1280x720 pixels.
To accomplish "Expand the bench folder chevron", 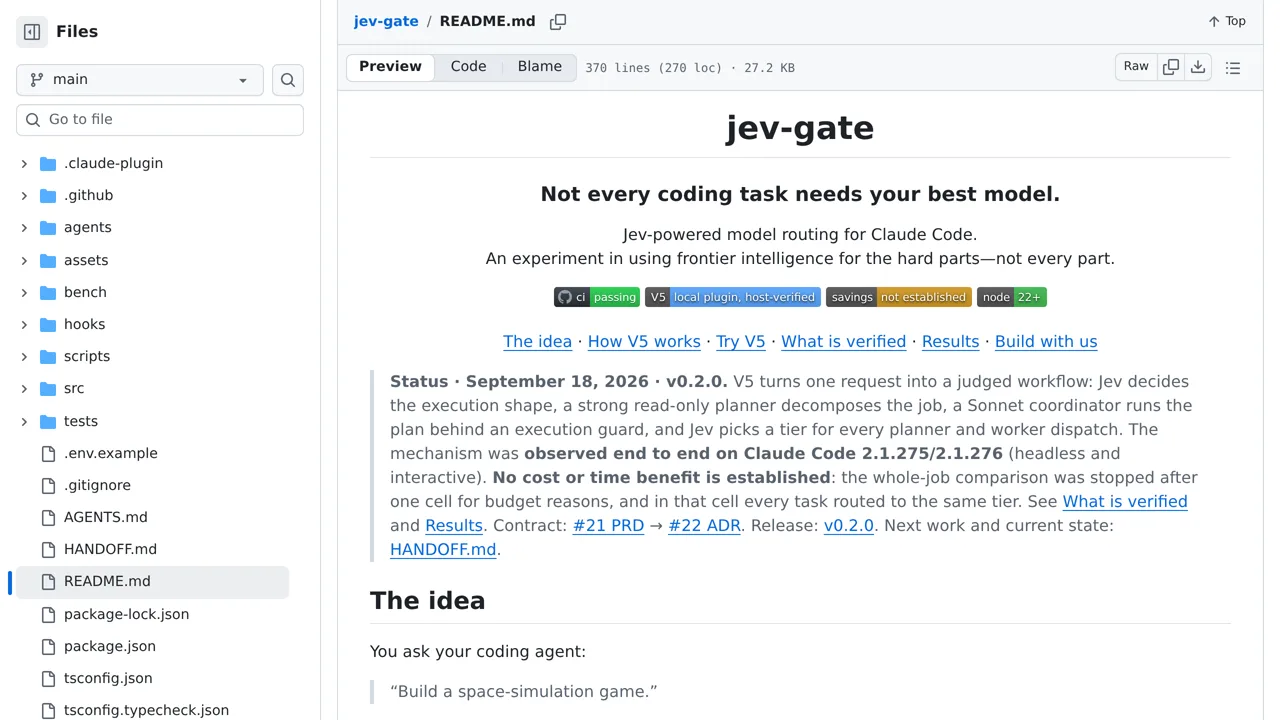I will click(24, 293).
